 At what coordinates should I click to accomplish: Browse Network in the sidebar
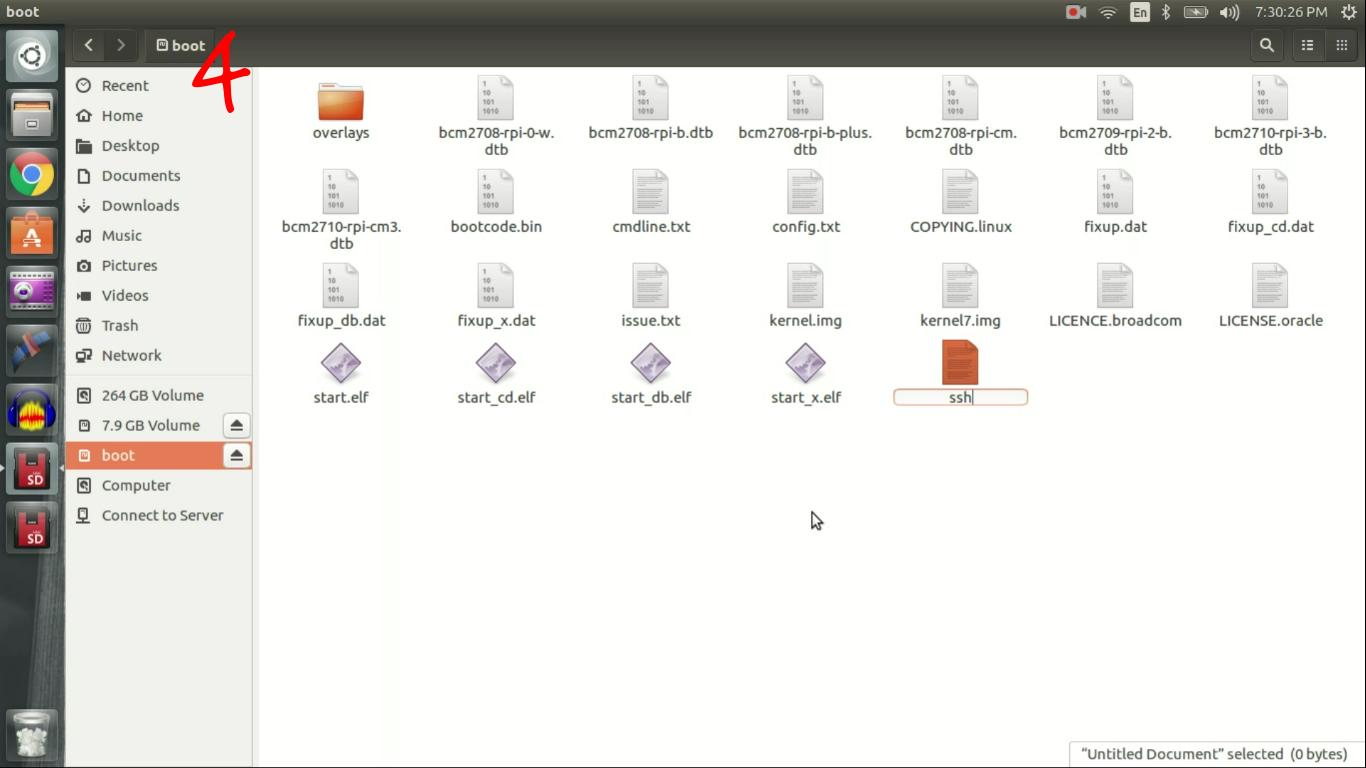point(158,356)
